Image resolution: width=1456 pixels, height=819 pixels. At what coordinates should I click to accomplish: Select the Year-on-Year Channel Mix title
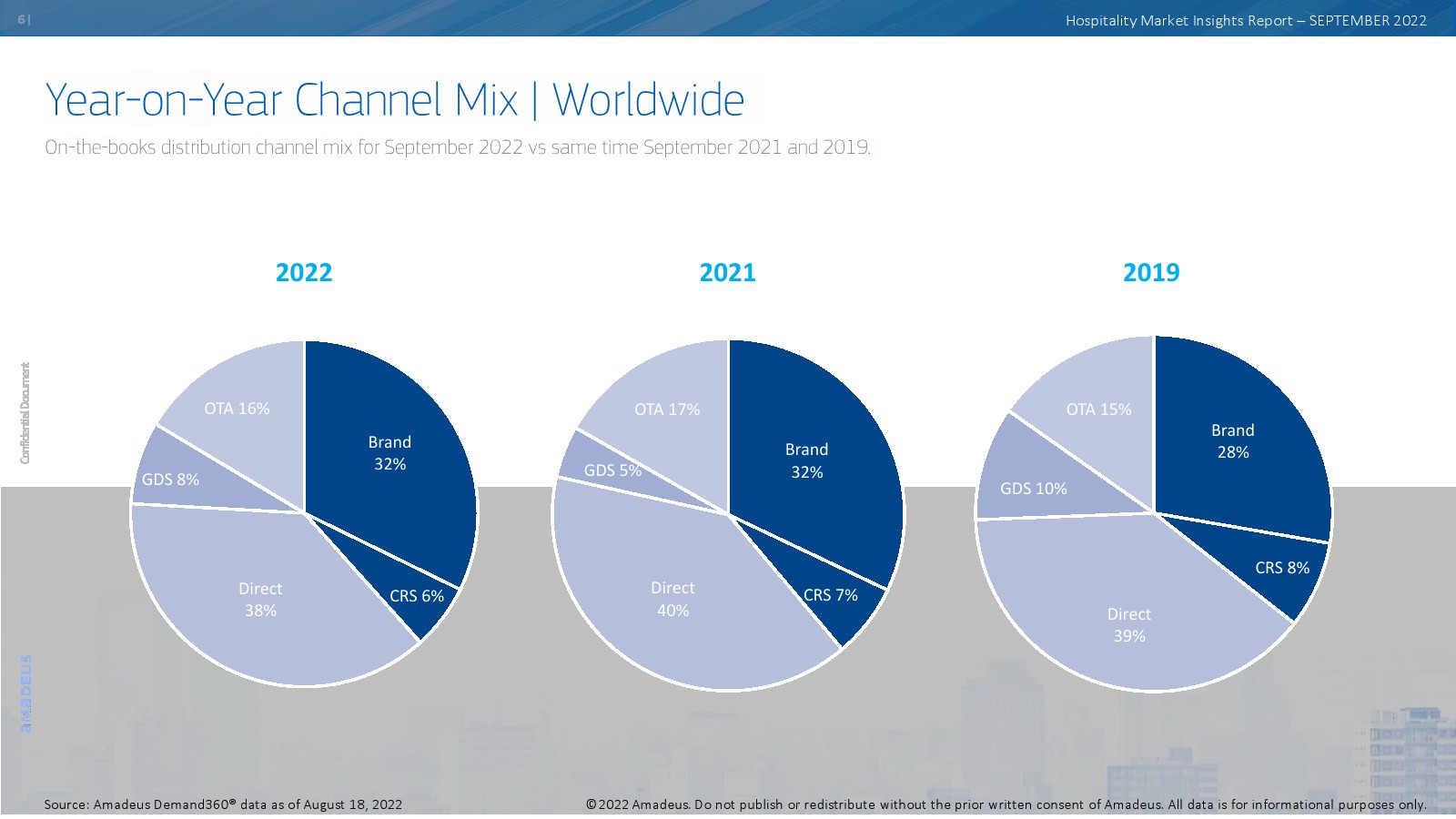(394, 100)
